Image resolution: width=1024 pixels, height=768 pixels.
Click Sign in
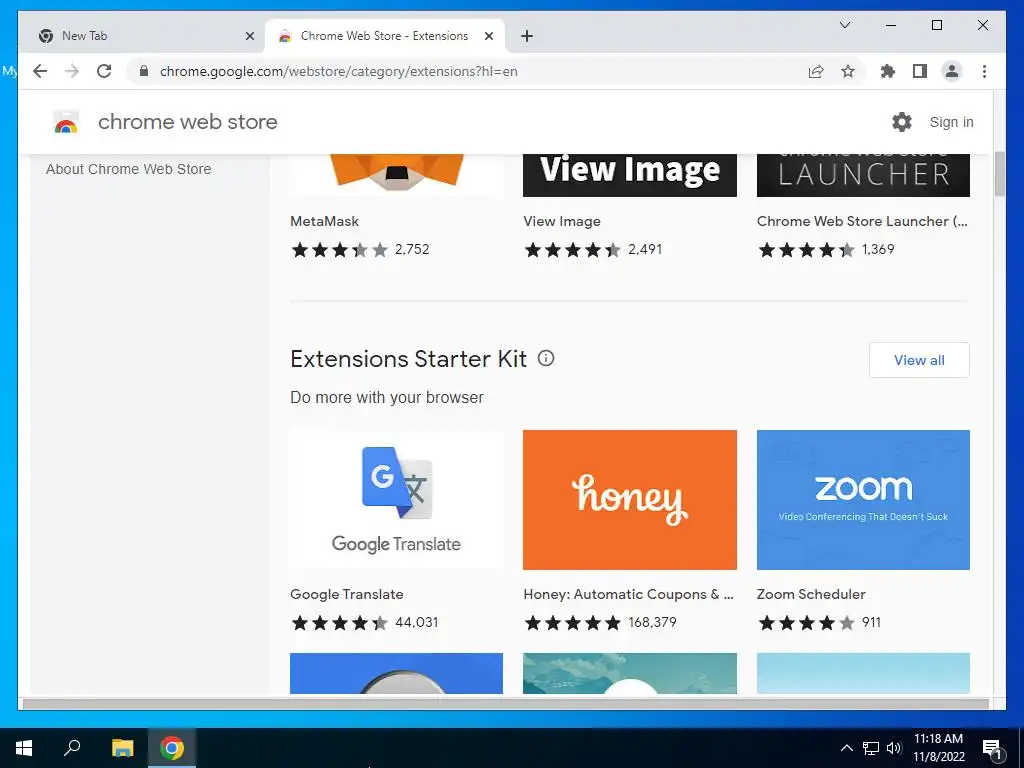[x=952, y=122]
